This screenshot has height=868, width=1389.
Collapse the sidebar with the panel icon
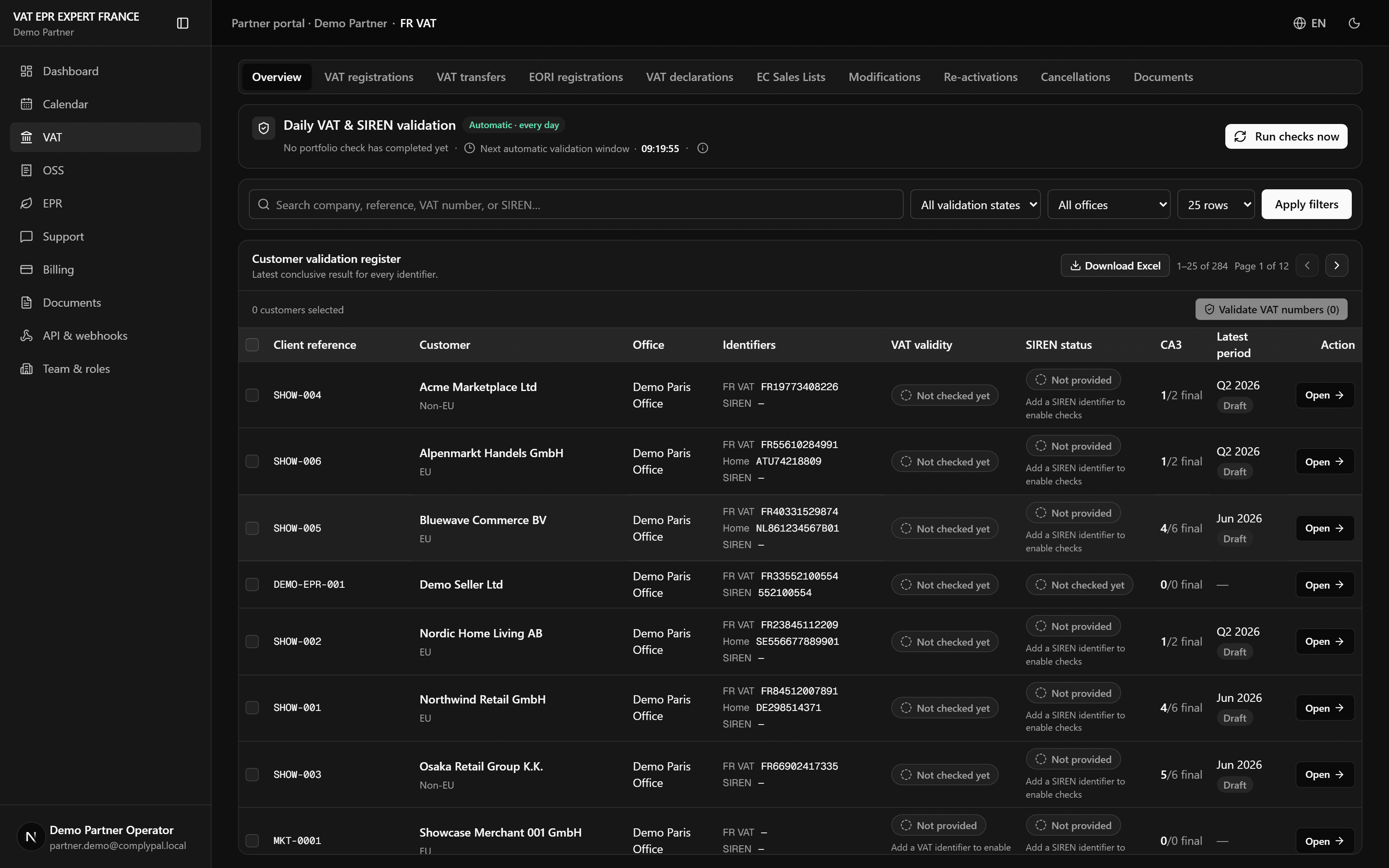pyautogui.click(x=183, y=23)
